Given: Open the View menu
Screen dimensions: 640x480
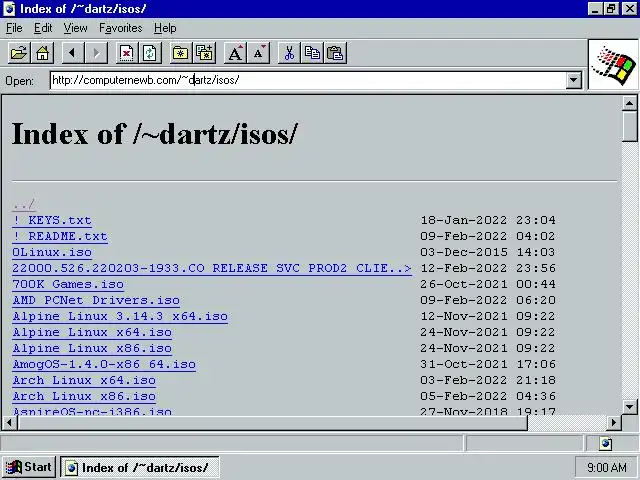Looking at the screenshot, I should [76, 28].
